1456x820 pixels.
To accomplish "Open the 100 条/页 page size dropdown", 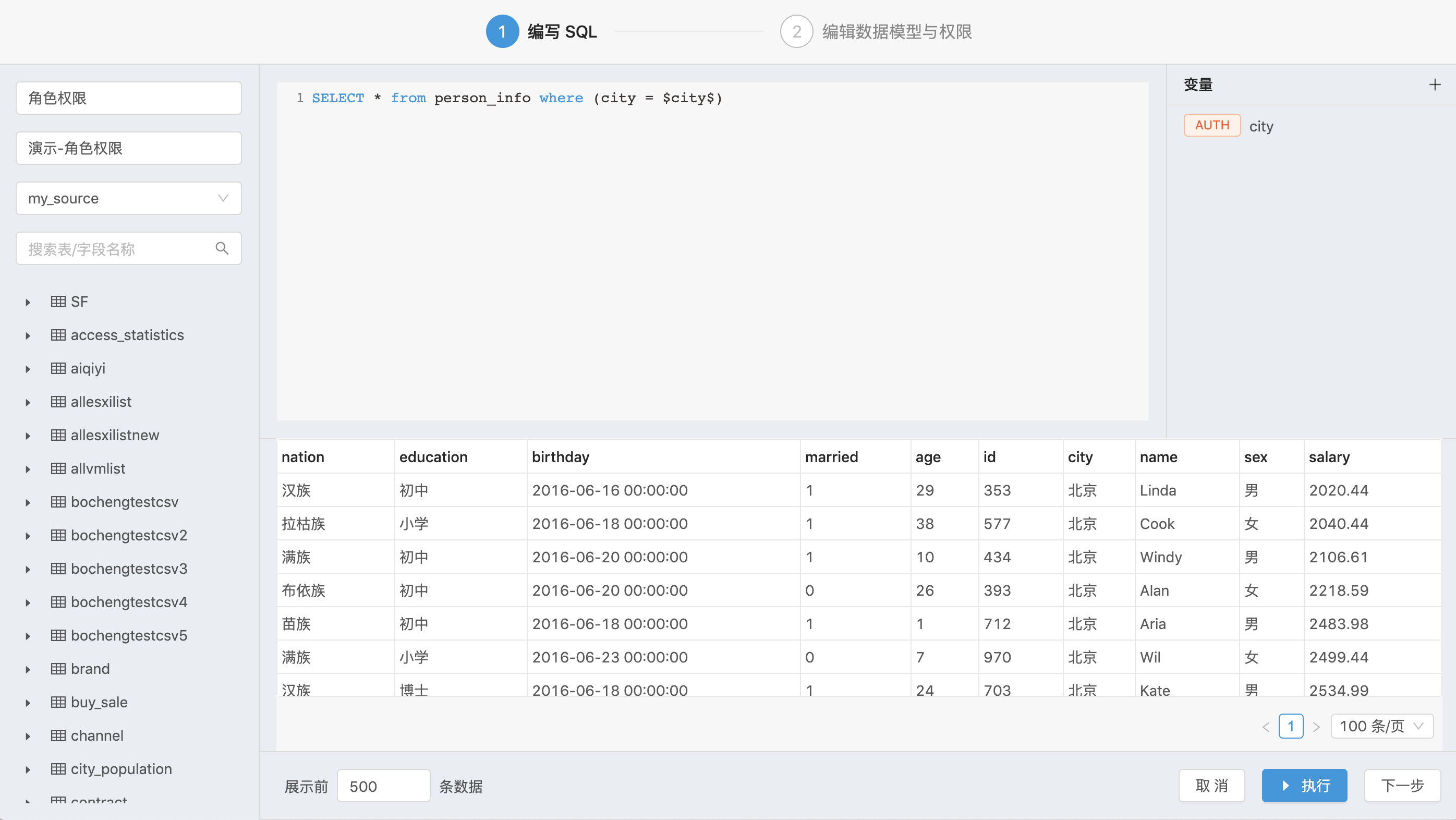I will click(1381, 727).
